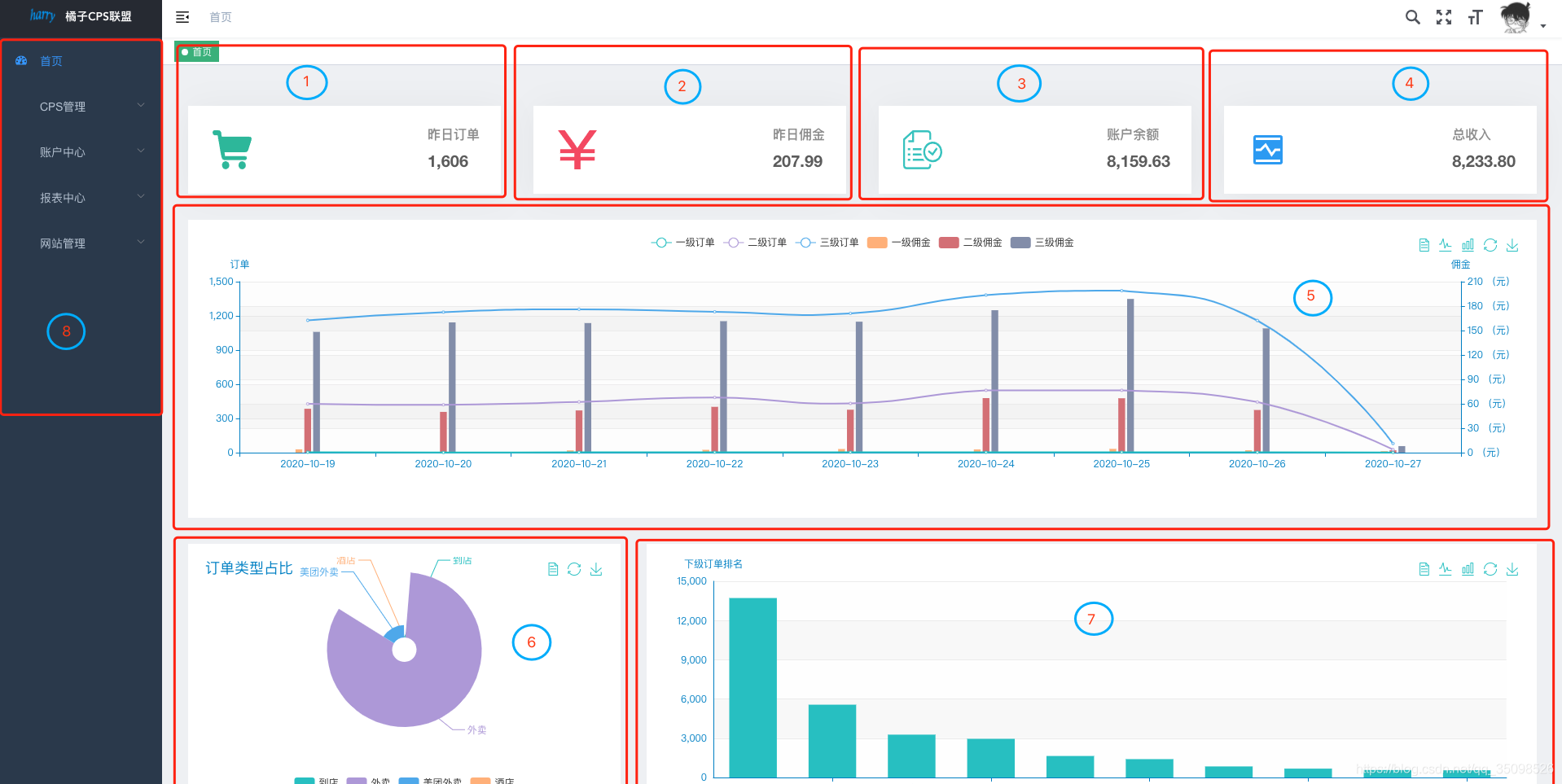Click the red yen icon on 昨日佣金 card

point(577,150)
